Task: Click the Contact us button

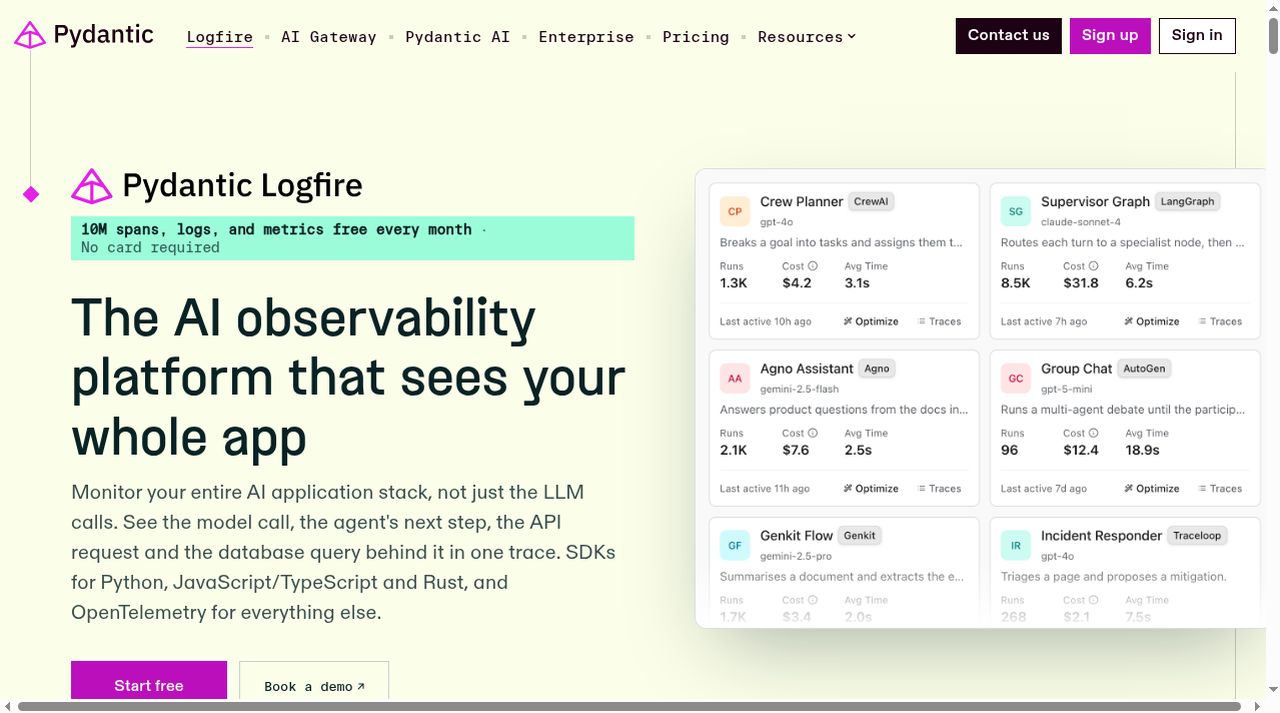Action: tap(1009, 35)
